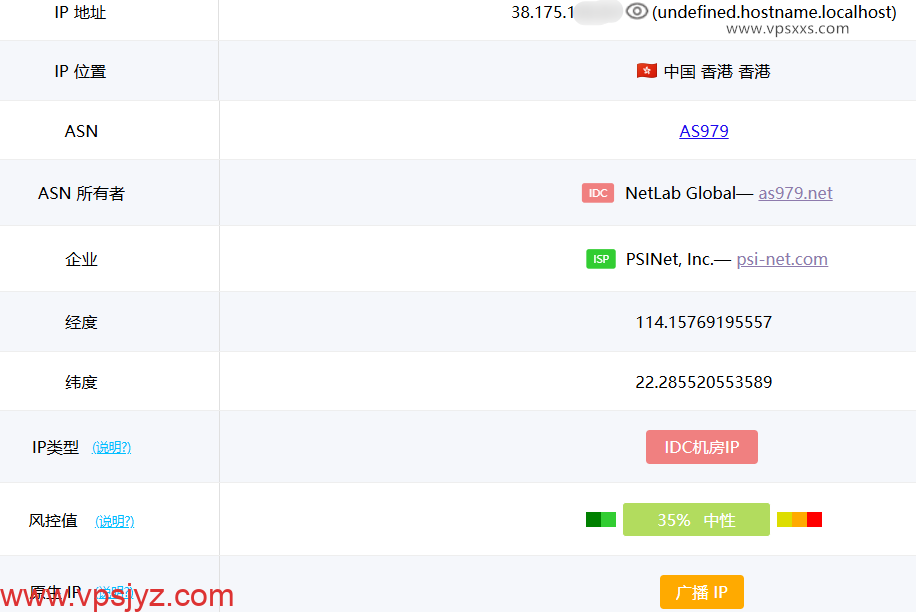The width and height of the screenshot is (916, 612).
Task: Click the 纬度 row label
Action: coord(81,382)
